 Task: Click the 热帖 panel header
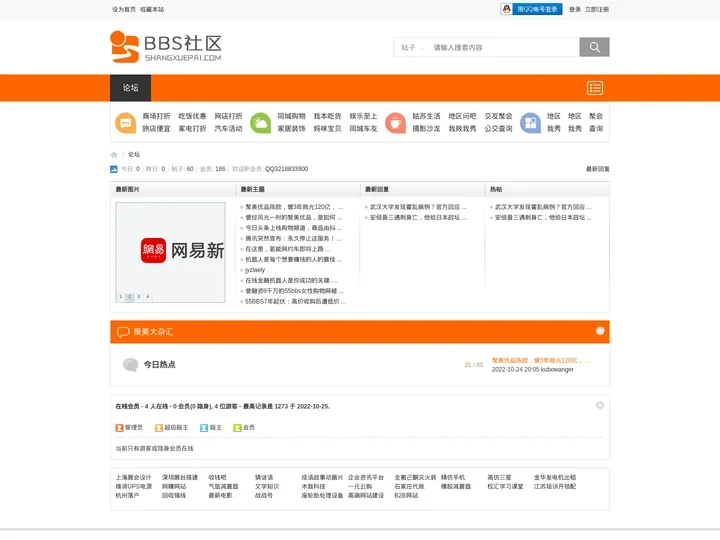(496, 189)
